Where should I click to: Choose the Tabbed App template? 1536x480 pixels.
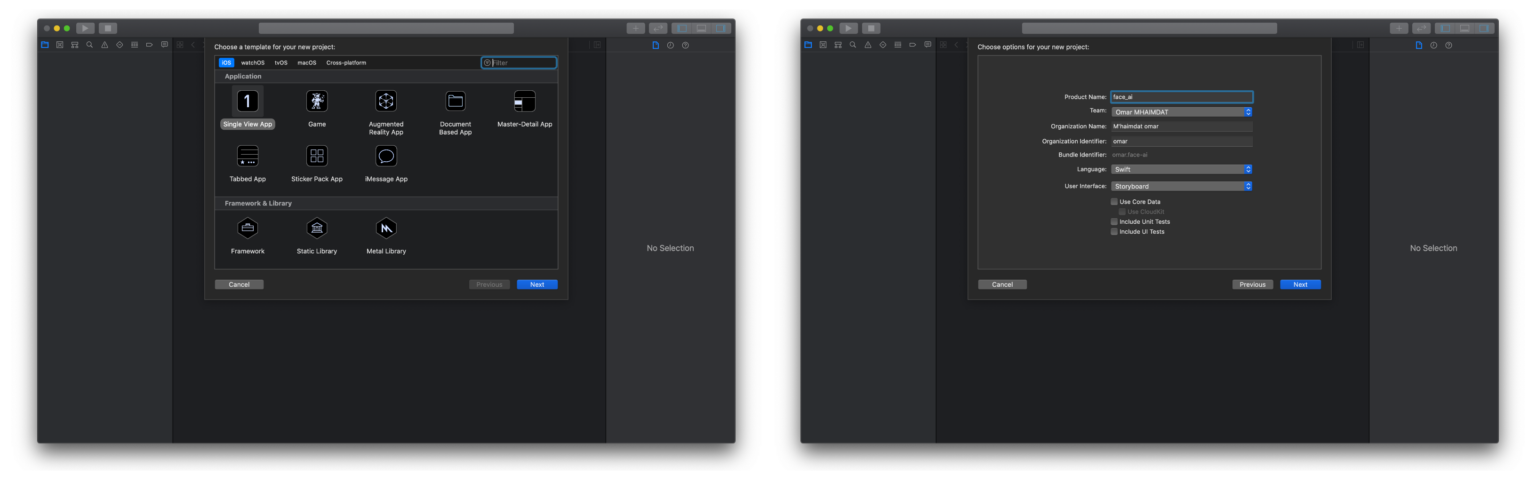(247, 156)
